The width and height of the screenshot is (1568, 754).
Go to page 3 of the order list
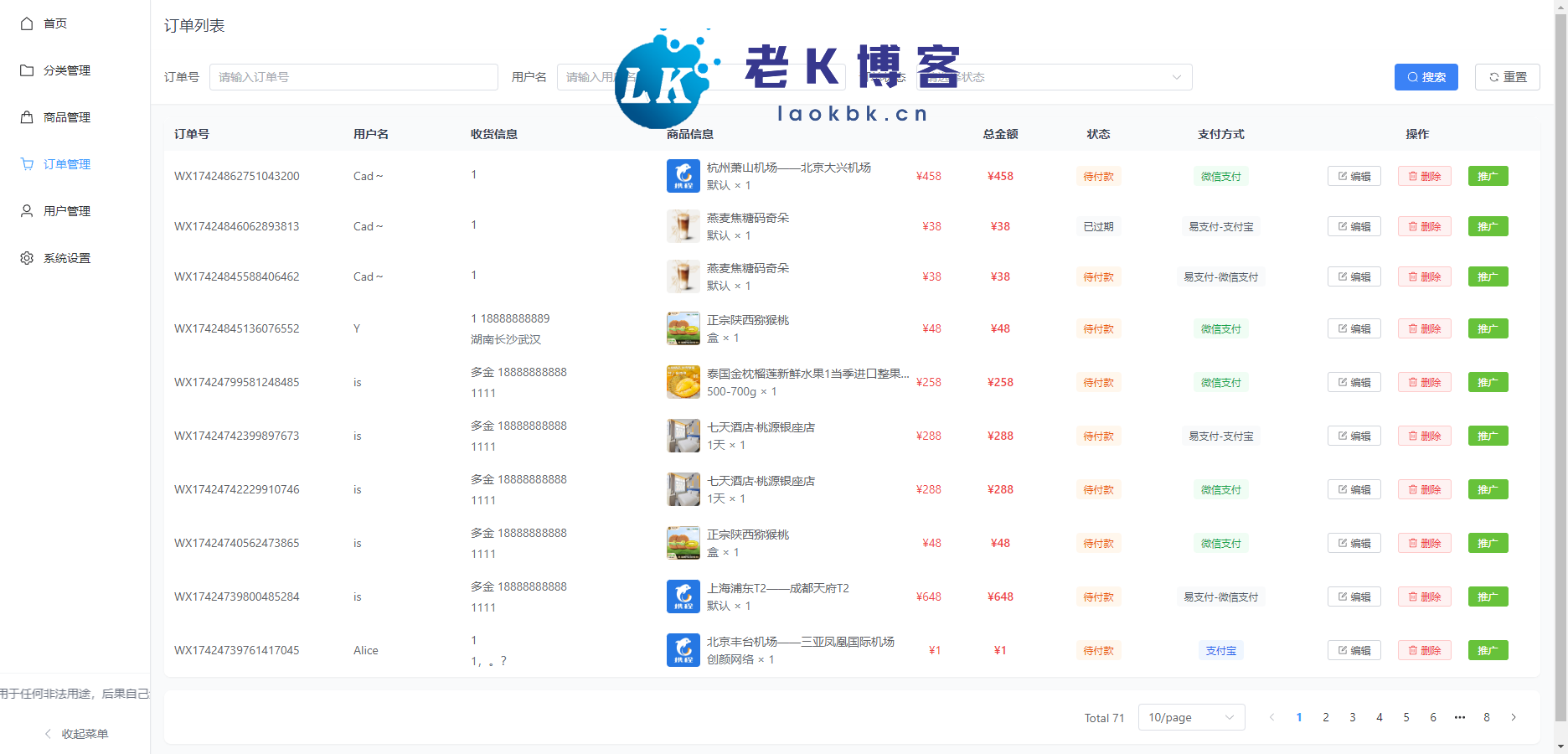click(x=1352, y=717)
